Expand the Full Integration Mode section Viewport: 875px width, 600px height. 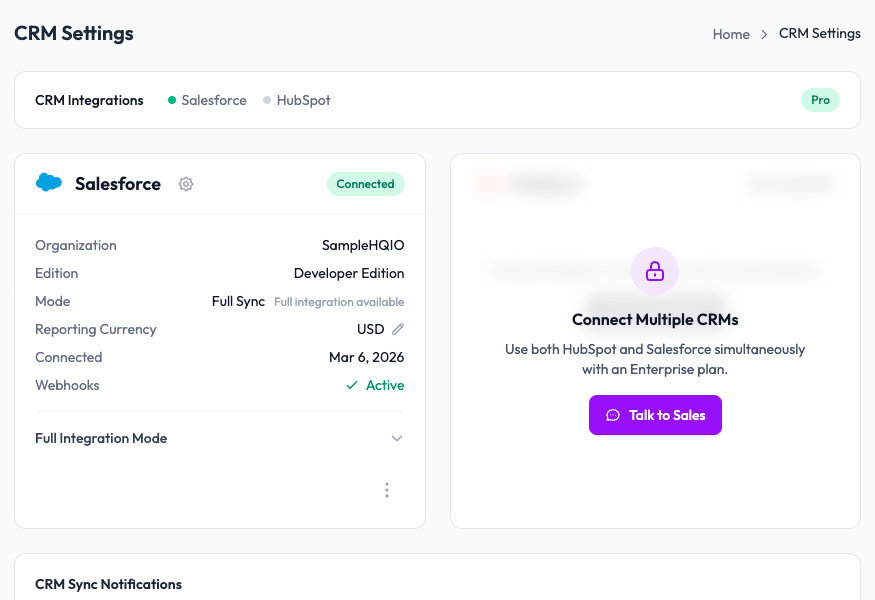coord(397,438)
